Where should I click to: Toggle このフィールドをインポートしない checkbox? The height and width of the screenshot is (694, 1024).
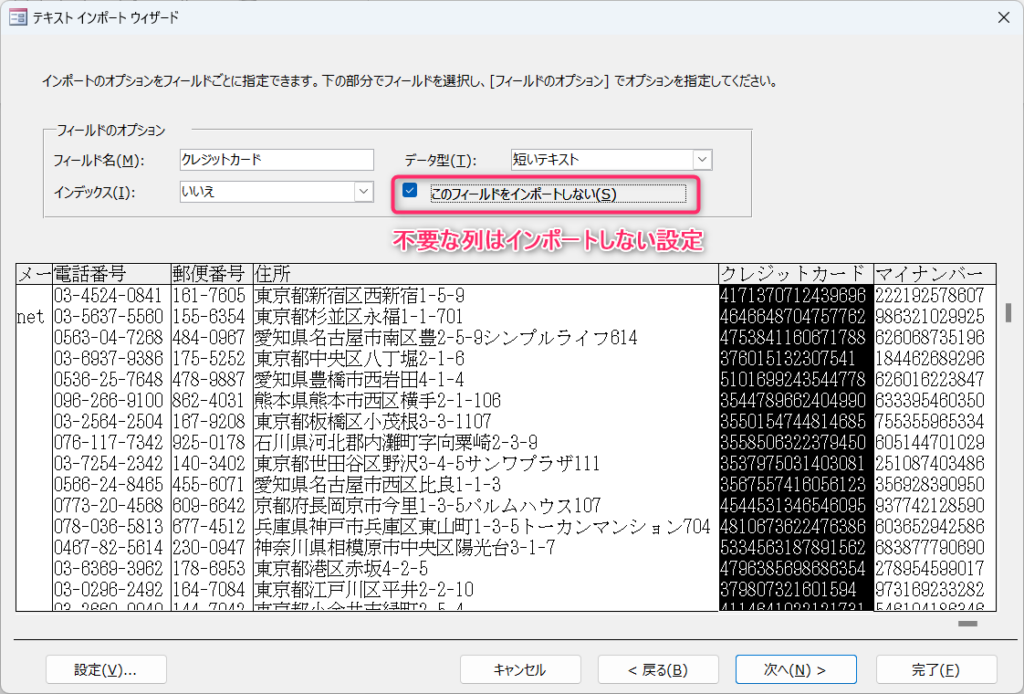(410, 191)
